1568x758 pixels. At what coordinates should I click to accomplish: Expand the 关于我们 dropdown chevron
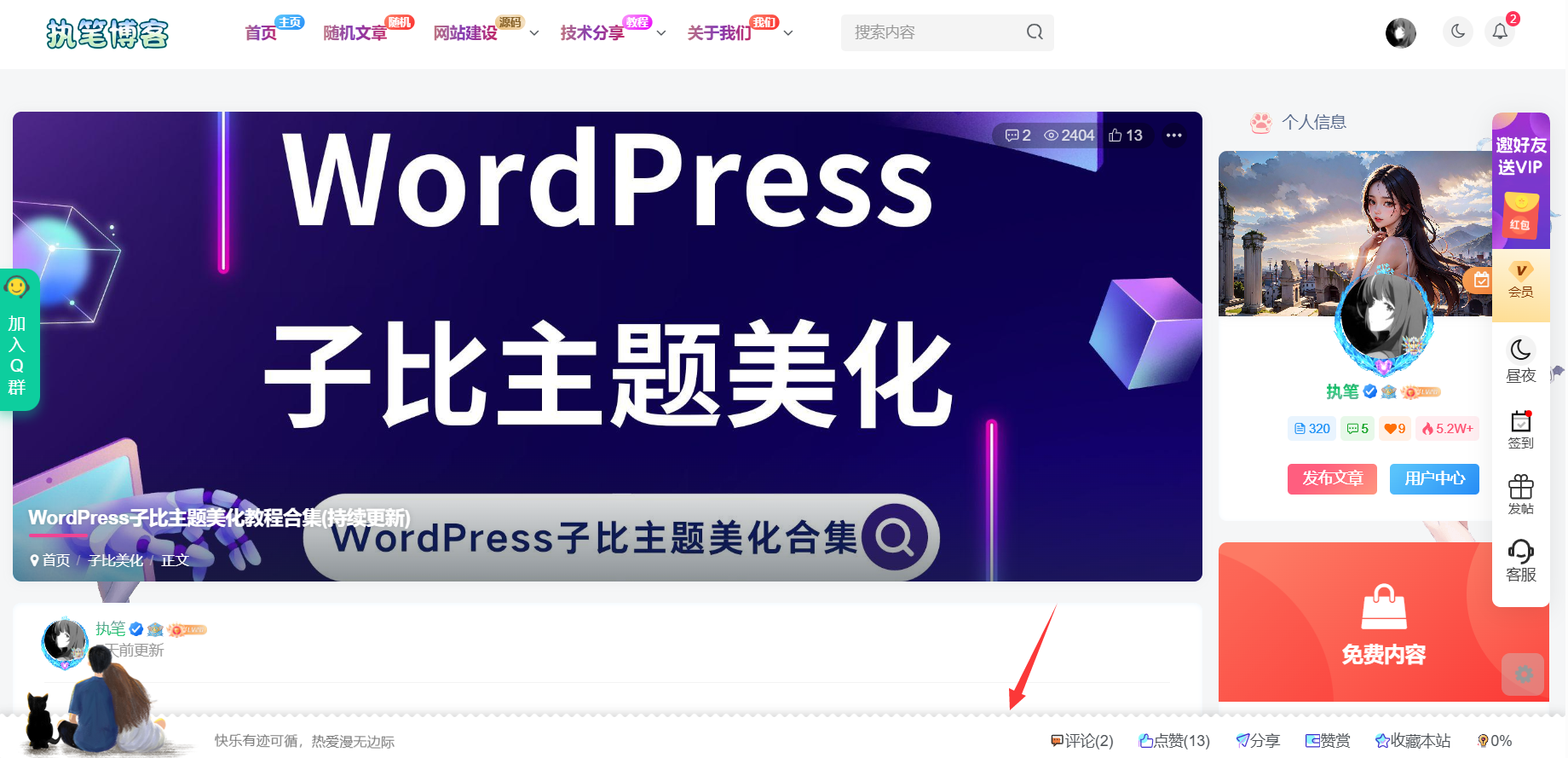(x=788, y=33)
